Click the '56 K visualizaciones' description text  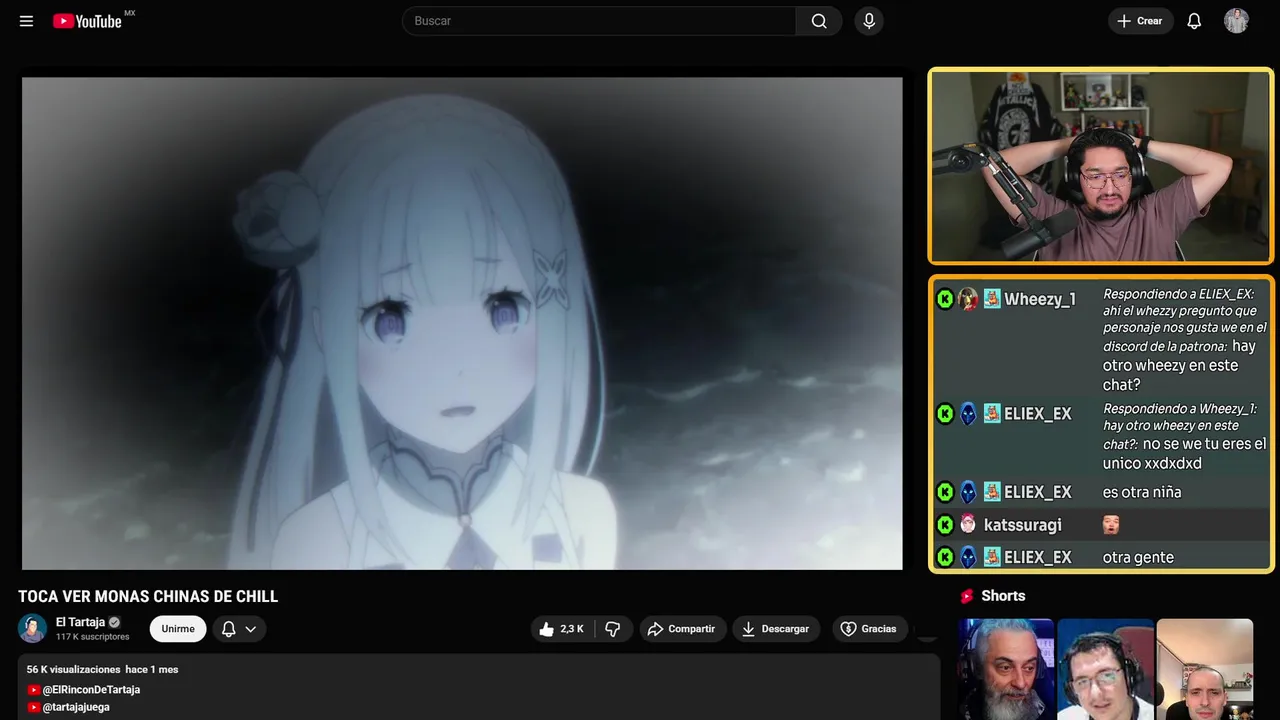73,669
